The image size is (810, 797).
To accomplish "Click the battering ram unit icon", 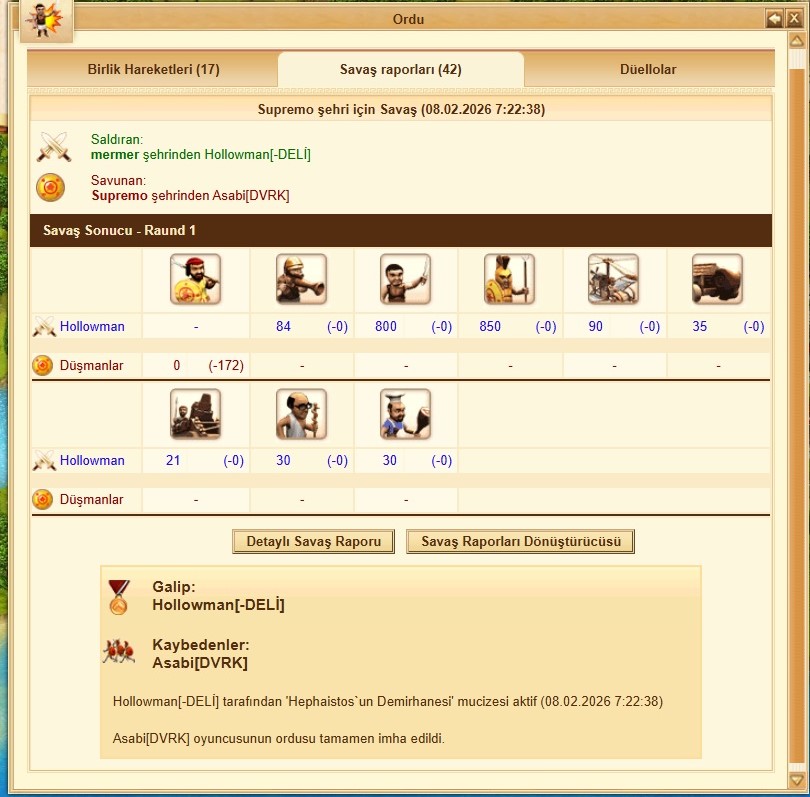I will [x=718, y=279].
